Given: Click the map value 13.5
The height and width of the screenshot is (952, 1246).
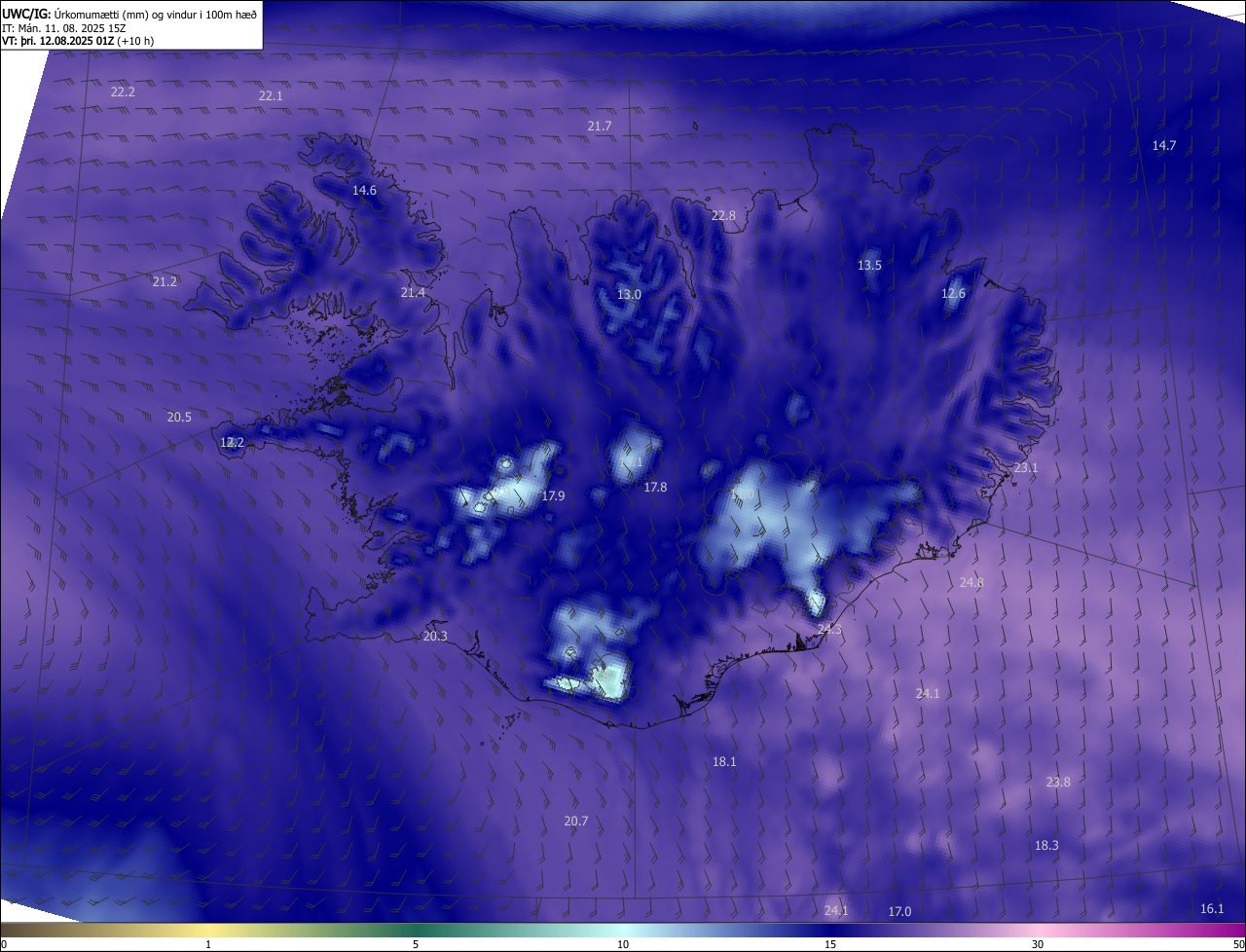Looking at the screenshot, I should (869, 265).
